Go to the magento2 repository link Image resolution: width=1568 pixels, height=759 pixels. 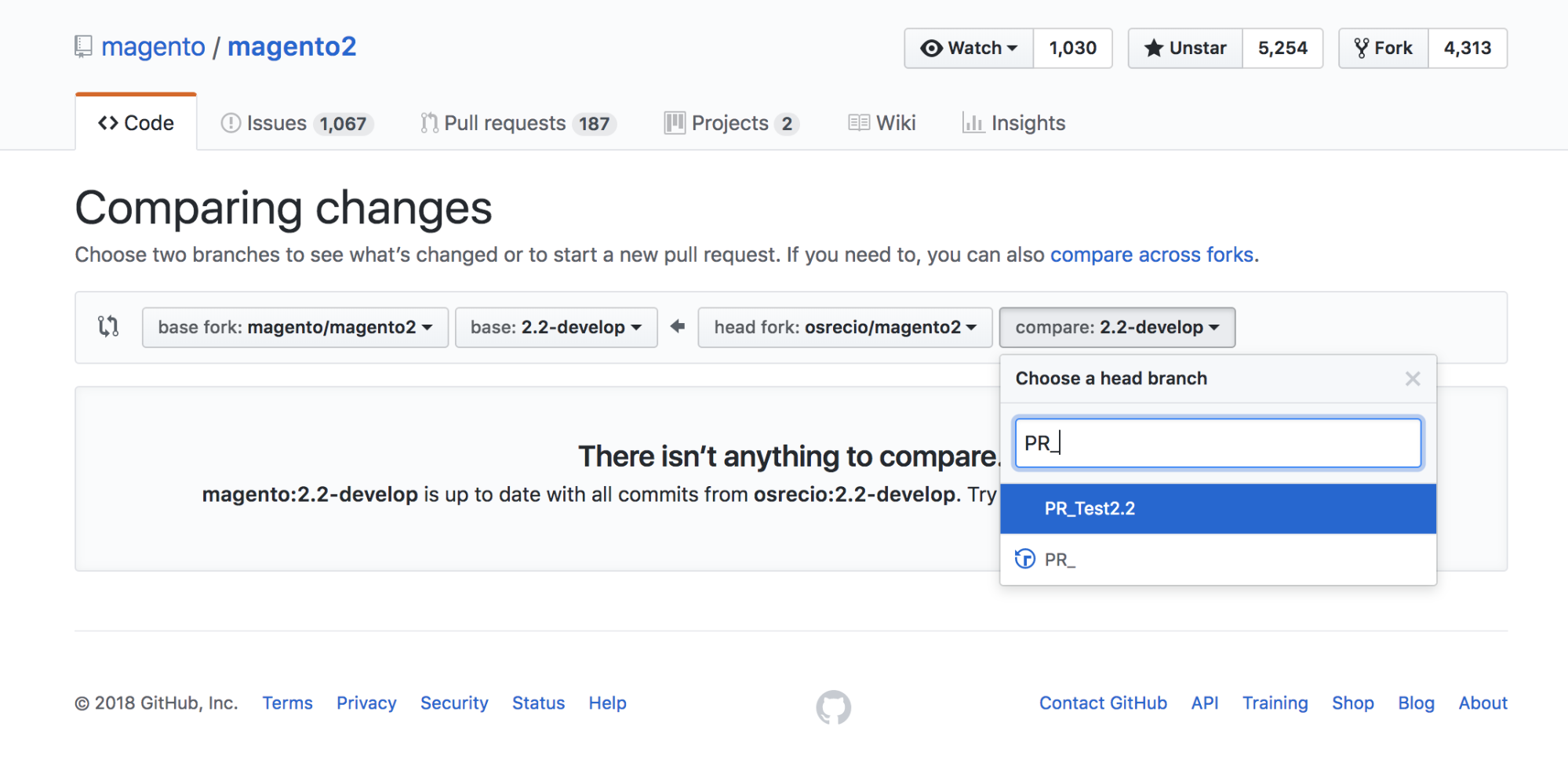coord(292,47)
